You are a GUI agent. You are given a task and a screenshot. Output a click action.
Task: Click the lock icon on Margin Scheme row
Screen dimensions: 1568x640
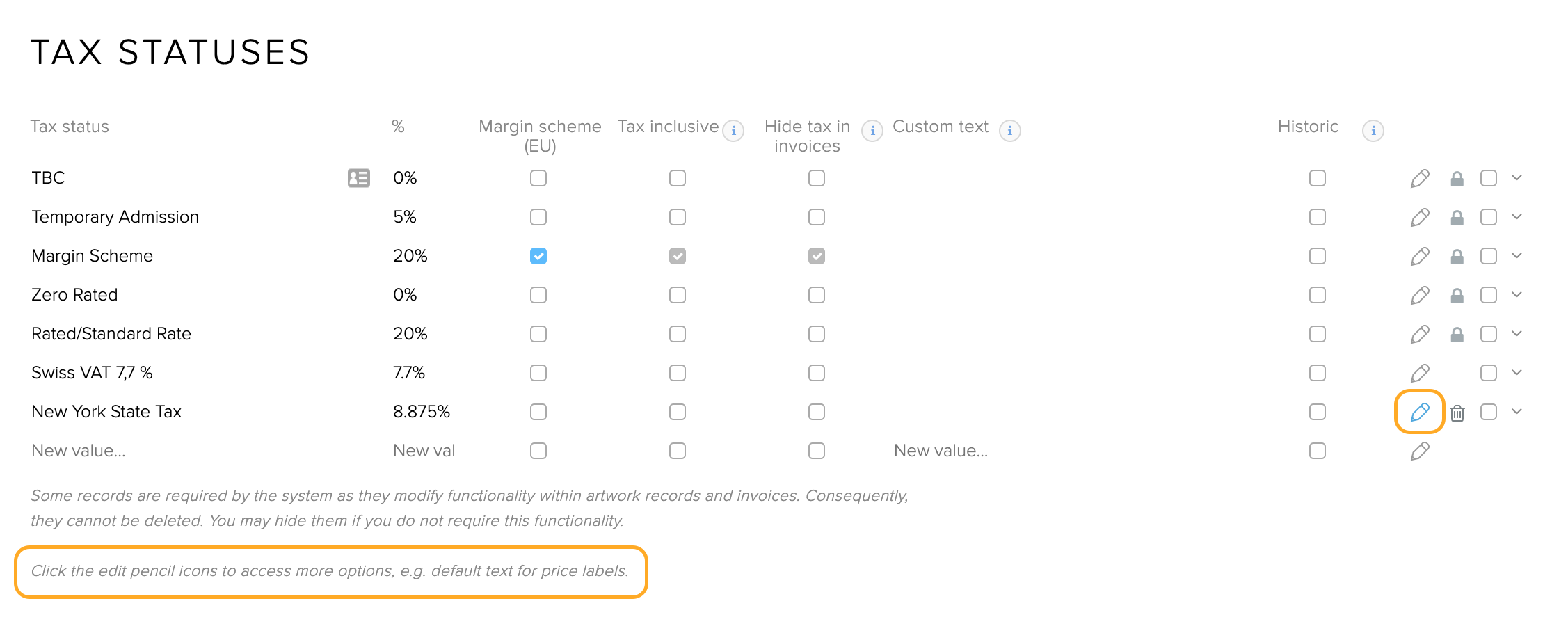pos(1457,257)
